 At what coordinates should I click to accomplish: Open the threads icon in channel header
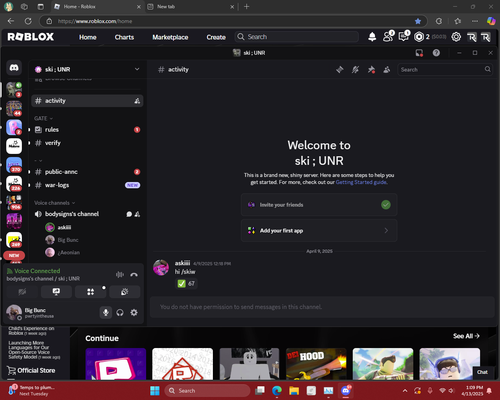pos(340,70)
